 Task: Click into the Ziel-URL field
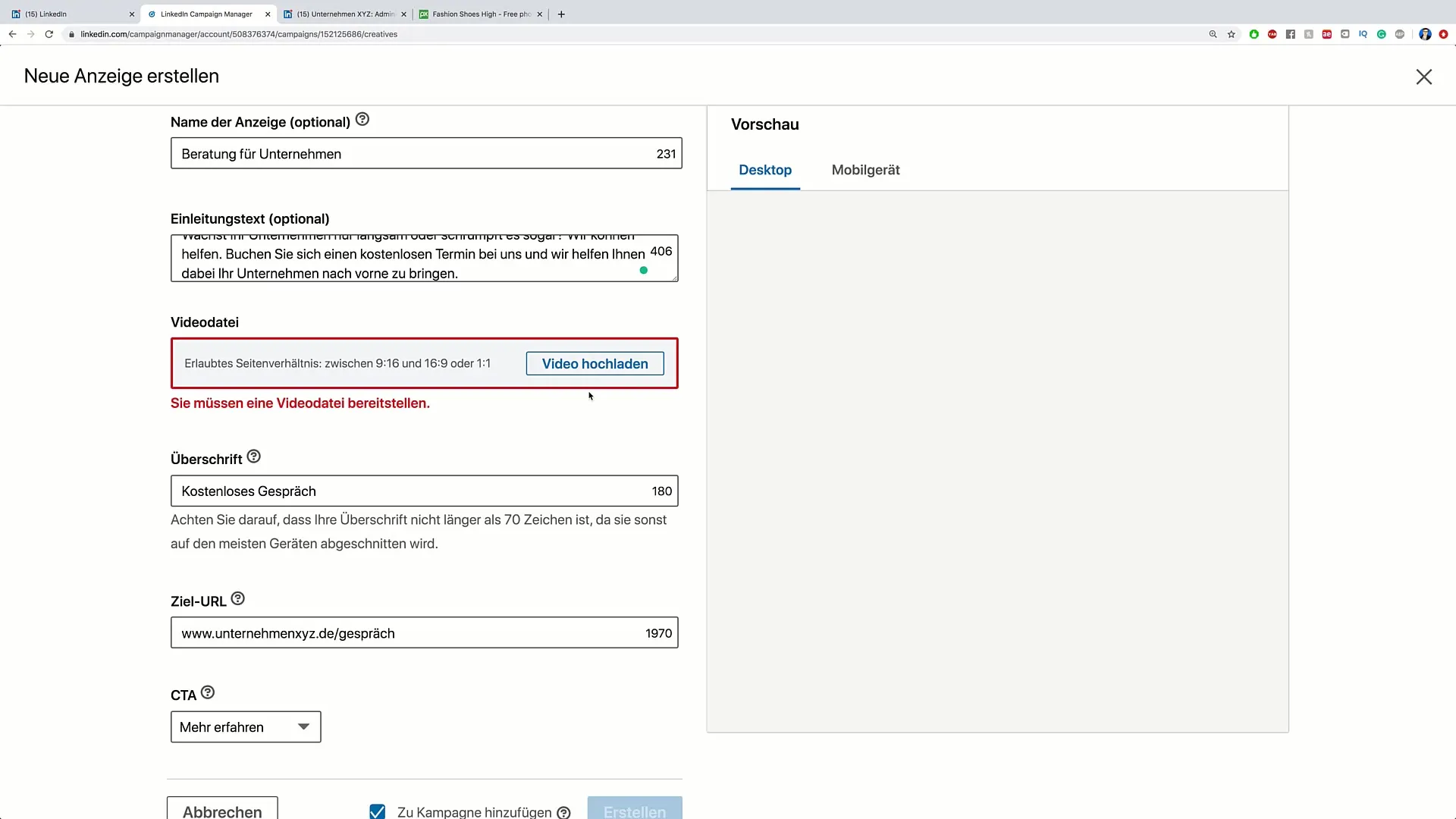click(424, 632)
